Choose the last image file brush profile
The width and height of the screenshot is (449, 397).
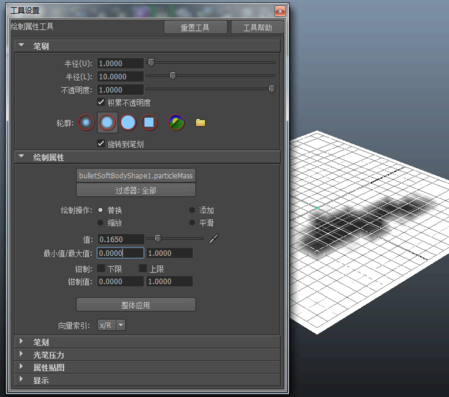[176, 122]
